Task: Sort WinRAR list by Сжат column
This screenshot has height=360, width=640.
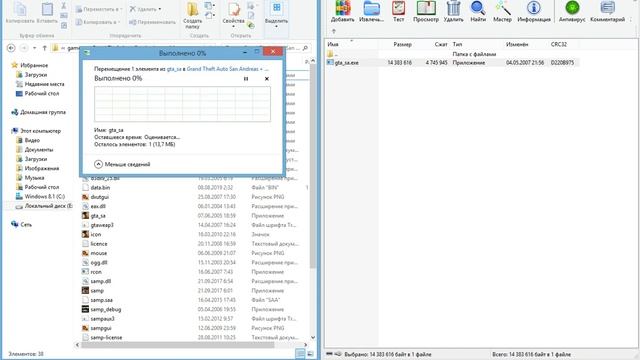Action: tap(441, 44)
